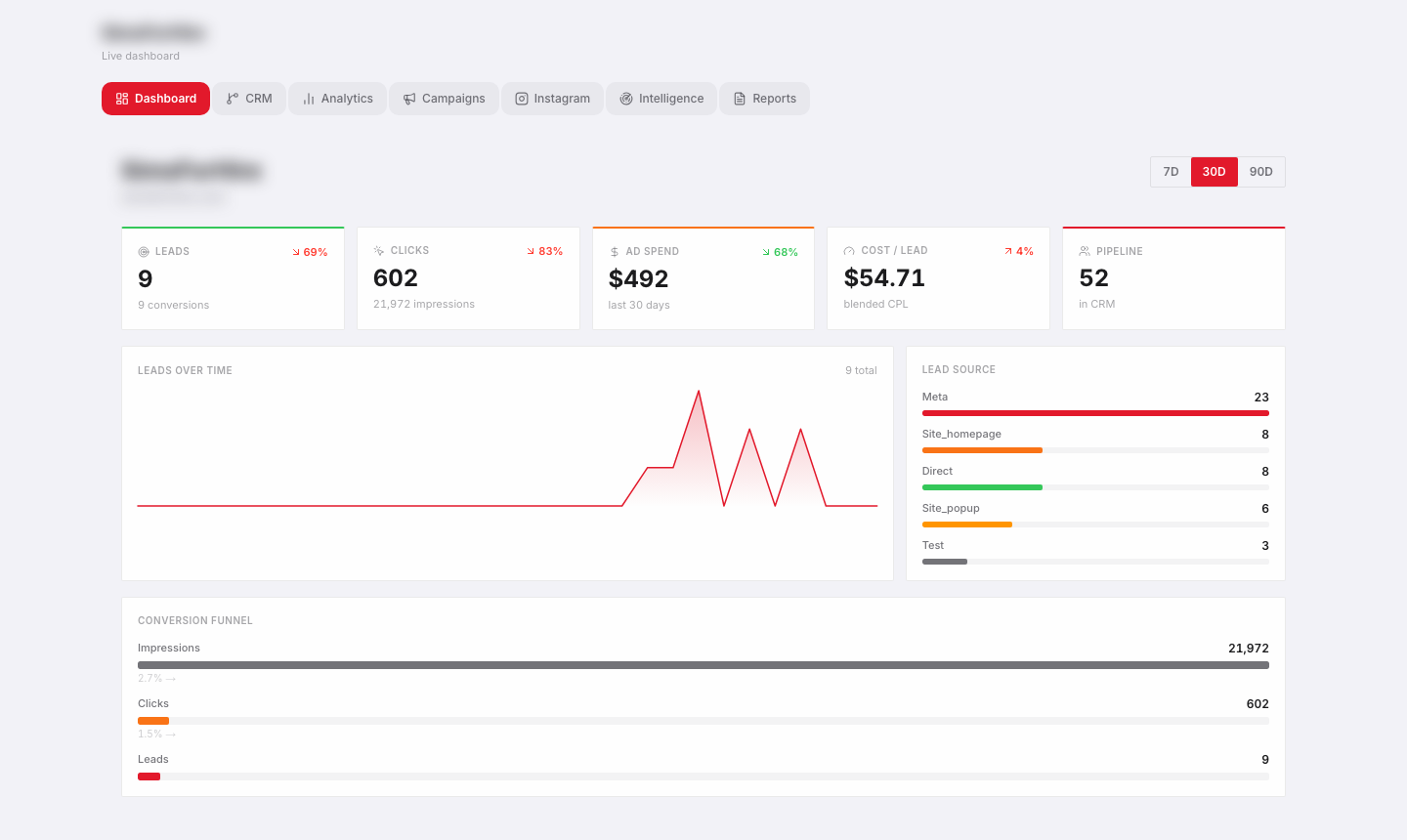Click the 21,972 impressions subtitle
Image resolution: width=1407 pixels, height=840 pixels.
point(424,304)
